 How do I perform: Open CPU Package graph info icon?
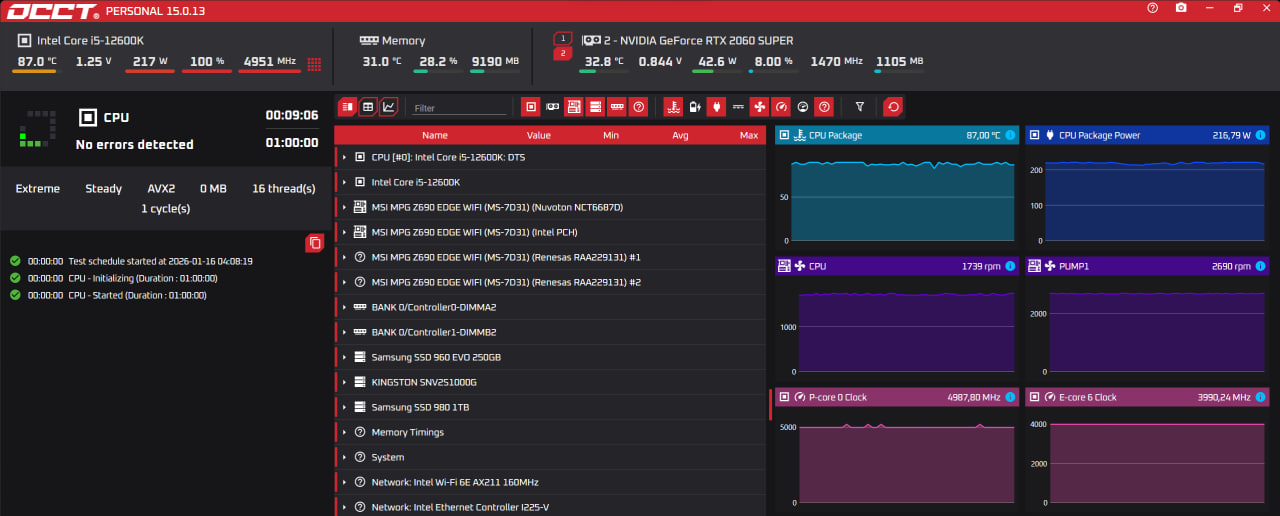[x=1009, y=135]
